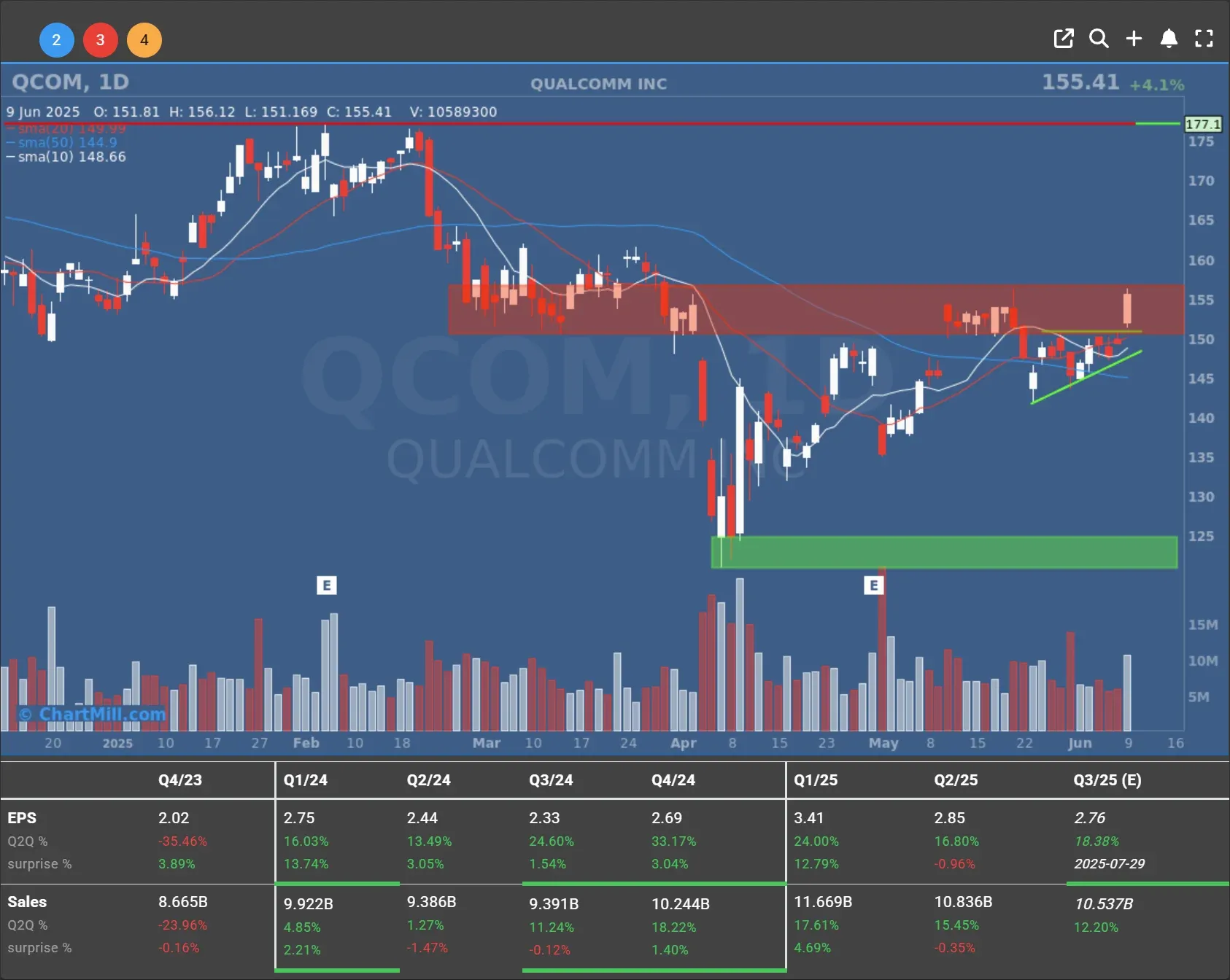
Task: Click the QUALCOMM INC company name
Action: pos(598,84)
